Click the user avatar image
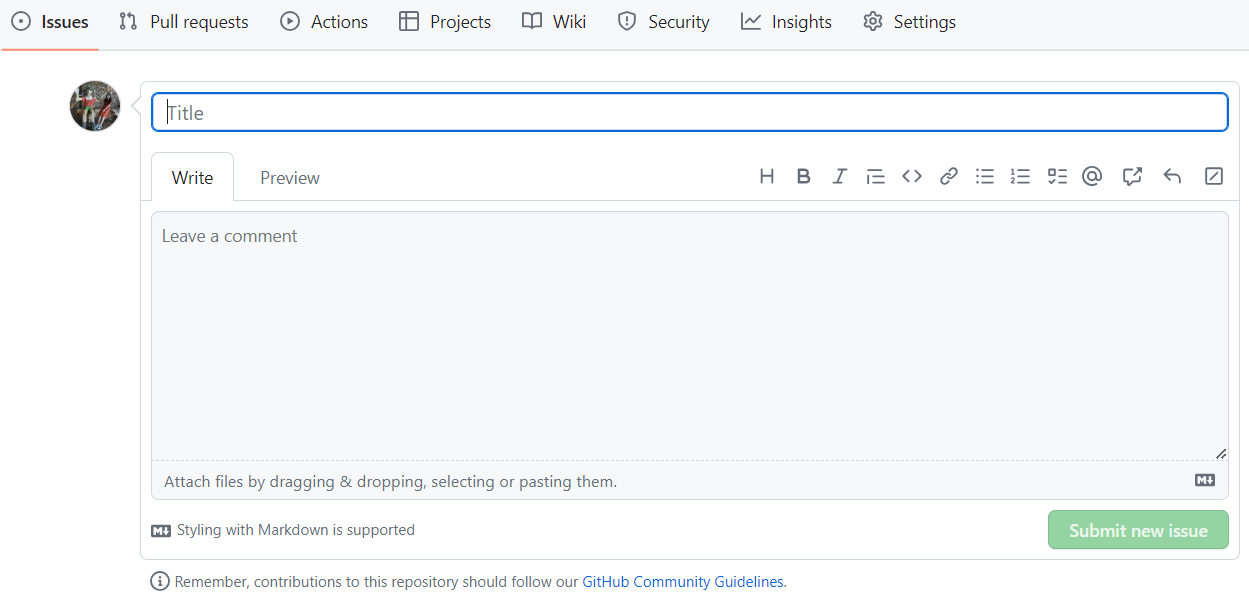Viewport: 1249px width, 595px height. pyautogui.click(x=95, y=106)
